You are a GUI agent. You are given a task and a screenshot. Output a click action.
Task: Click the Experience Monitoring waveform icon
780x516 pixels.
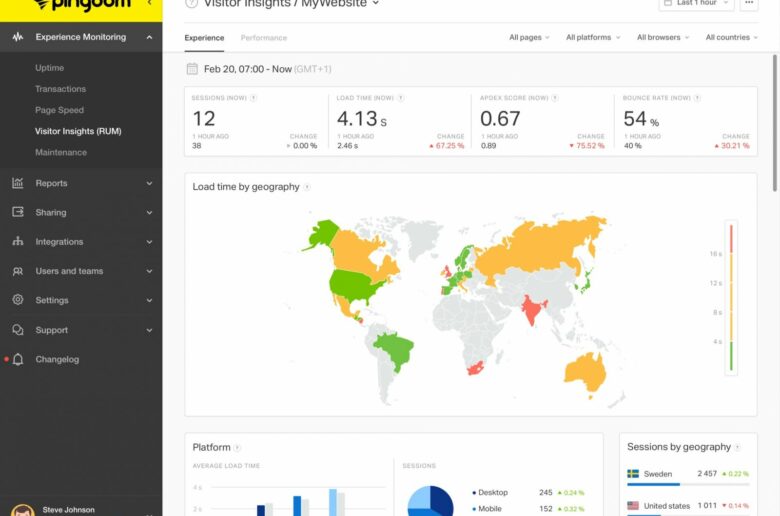18,37
